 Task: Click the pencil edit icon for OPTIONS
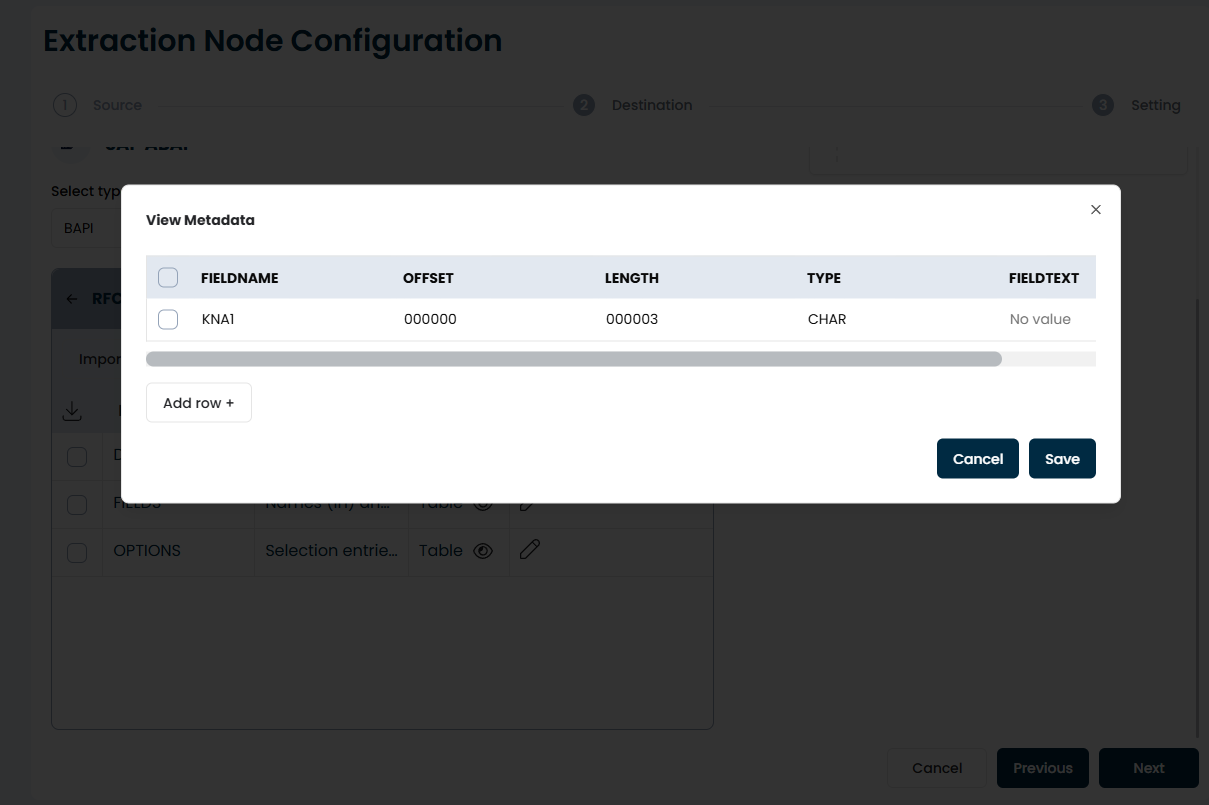[530, 549]
